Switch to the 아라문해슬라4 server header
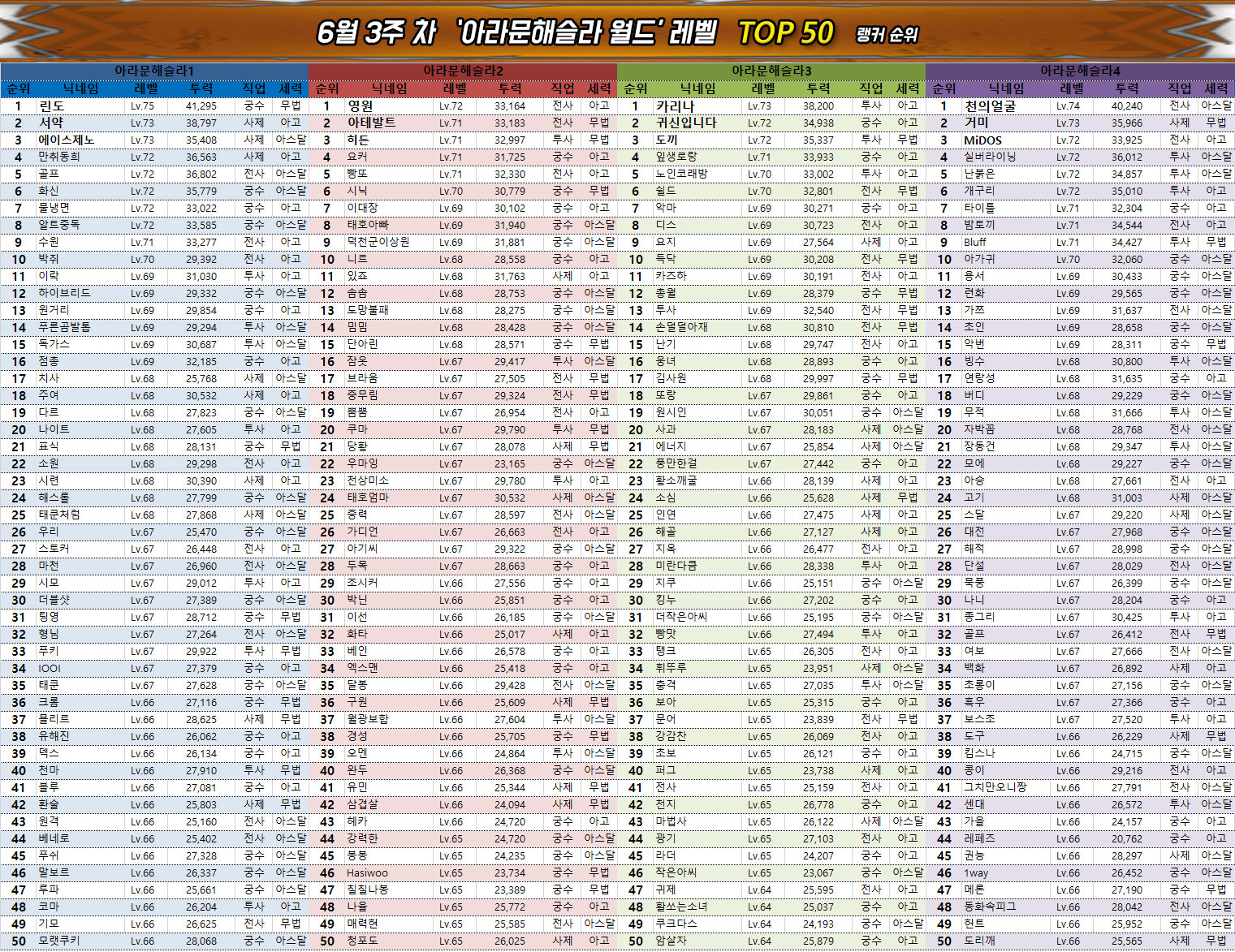The image size is (1235, 952). [x=1080, y=71]
